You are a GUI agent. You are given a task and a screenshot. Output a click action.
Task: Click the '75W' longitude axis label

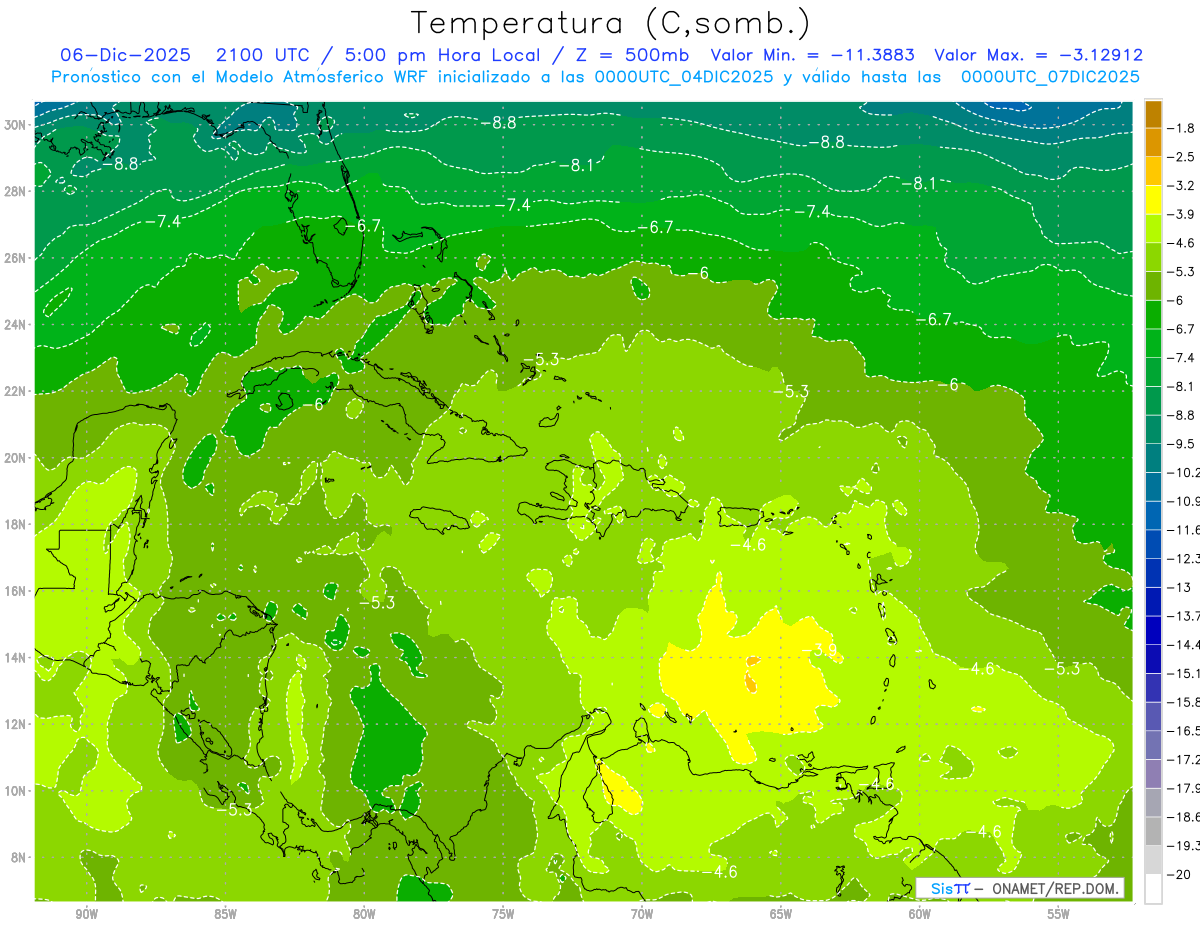pyautogui.click(x=503, y=914)
